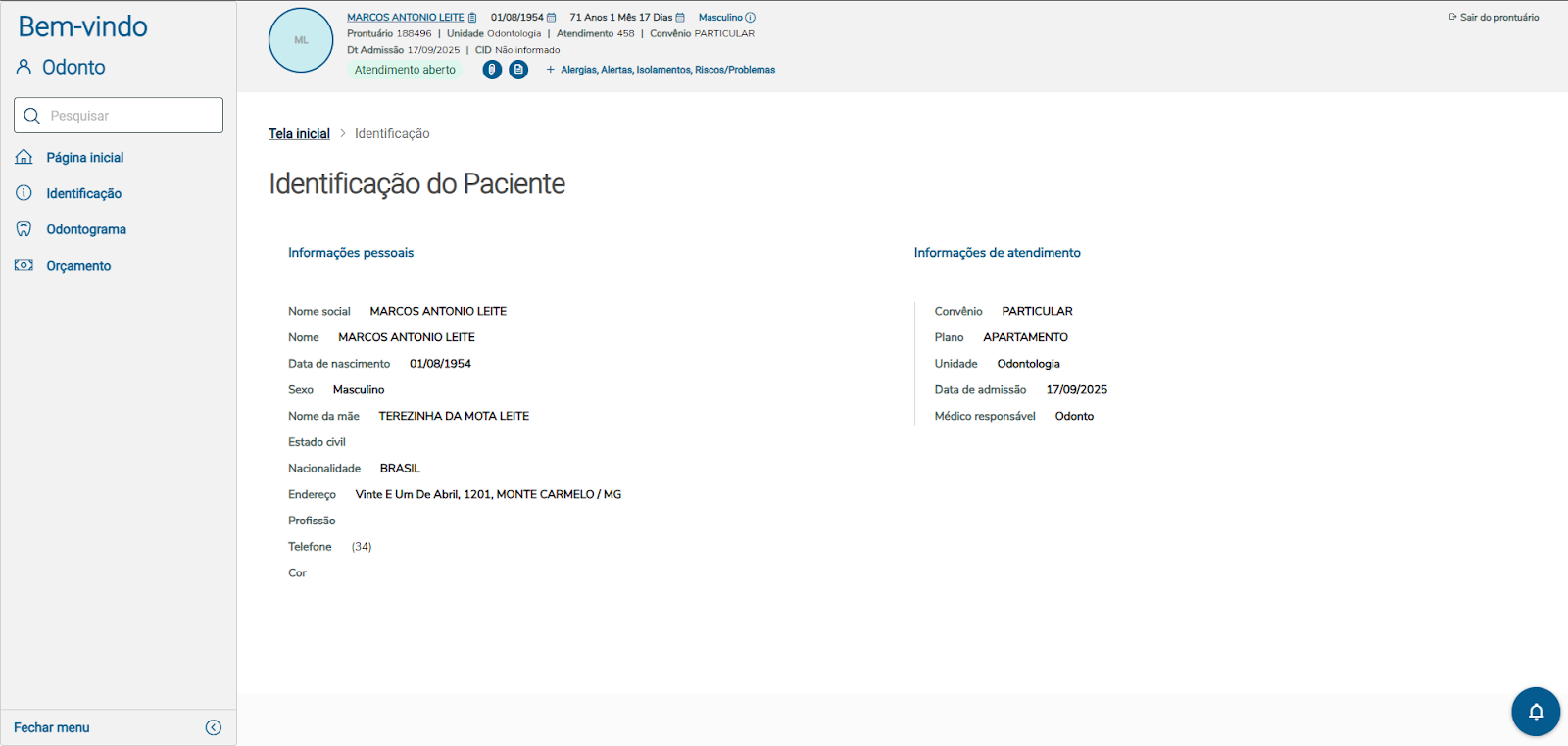Click the exit icon beside Sair do prontuário
The image size is (1568, 746).
pos(1452,17)
